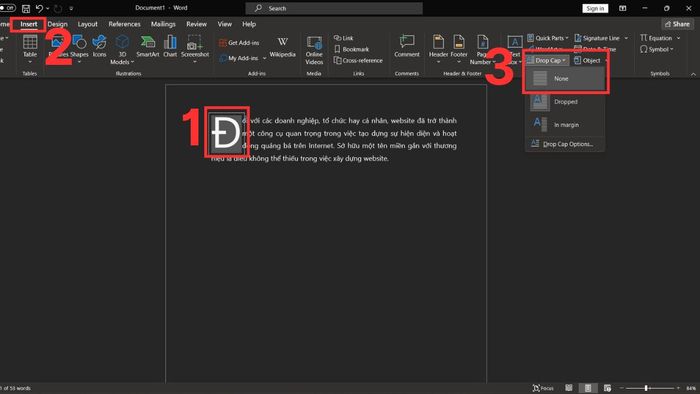Image resolution: width=700 pixels, height=394 pixels.
Task: Insert a Text Box
Action: pos(515,49)
